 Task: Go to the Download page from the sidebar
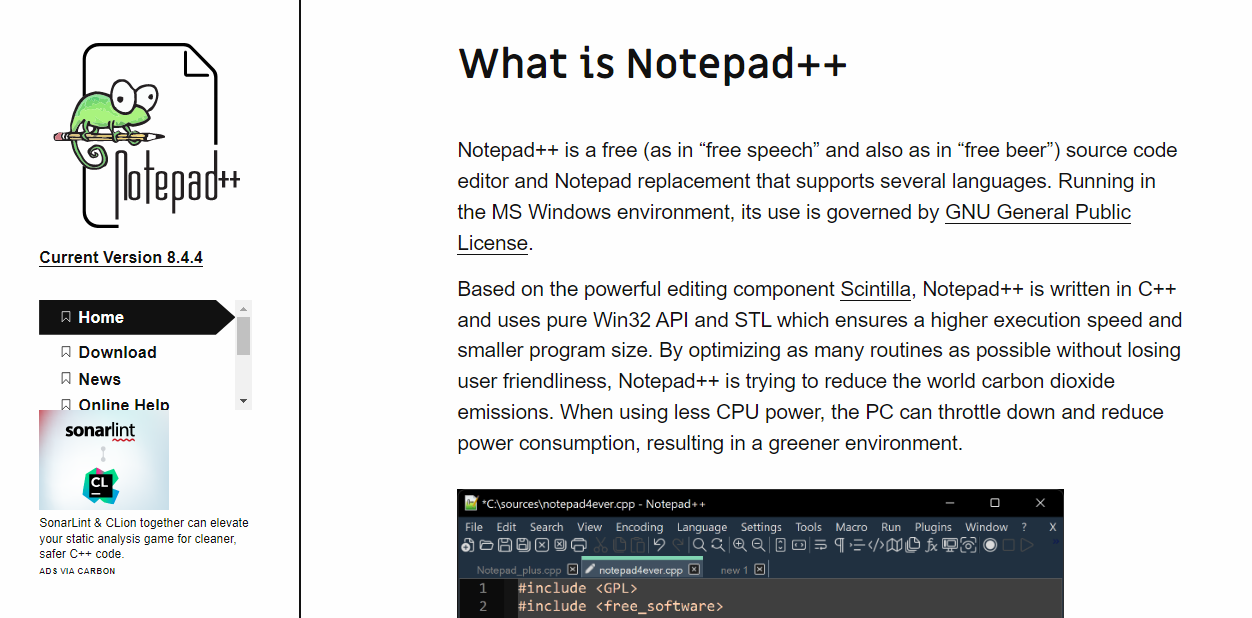[x=117, y=352]
